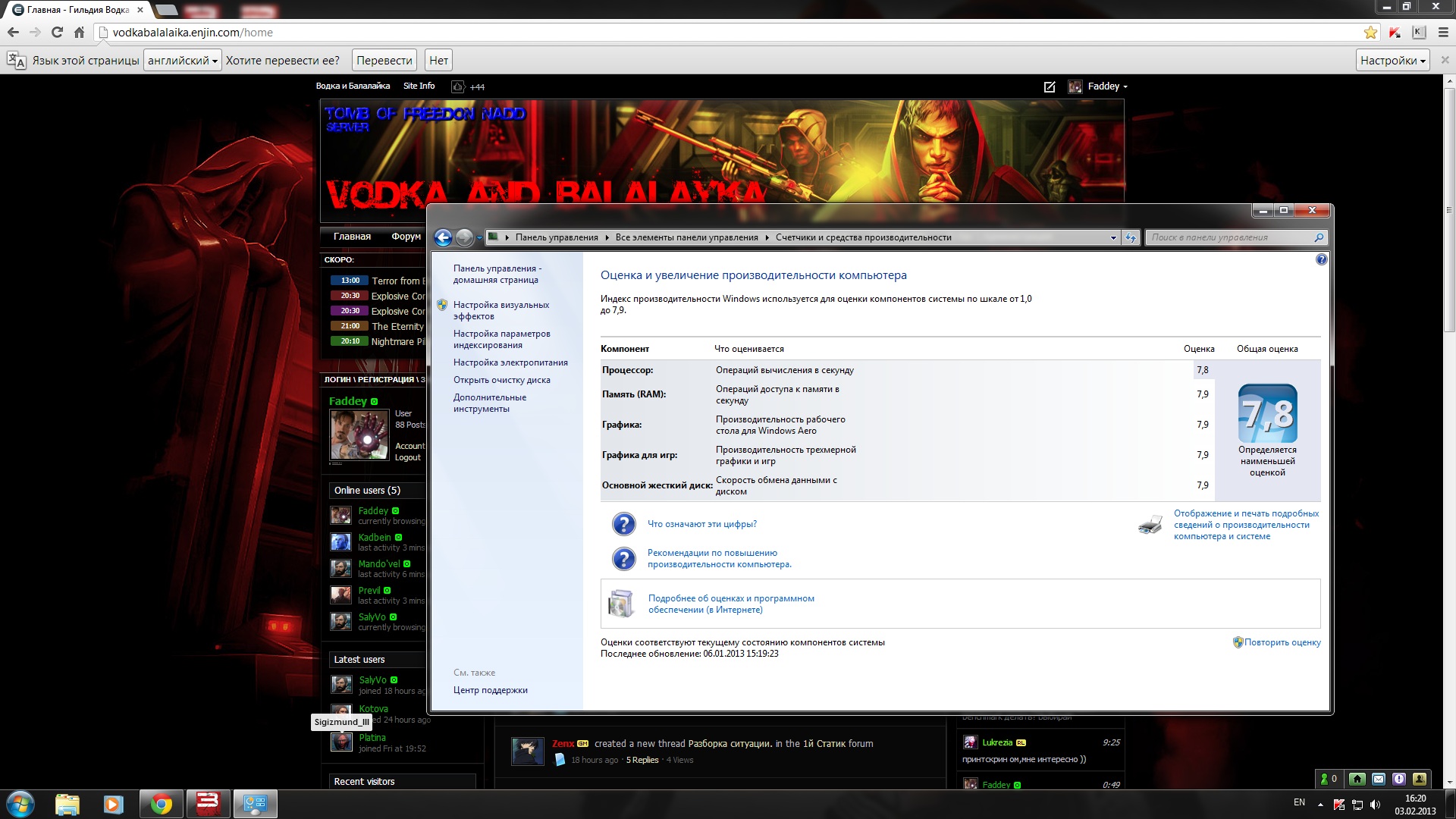Viewport: 1456px width, 819px height.
Task: Click Нет to decline translation
Action: click(x=438, y=61)
